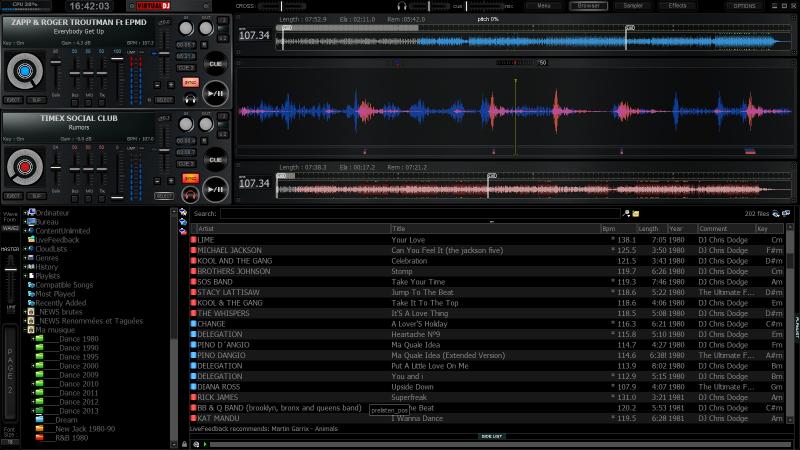Open the OPTIONS menu
Image resolution: width=800 pixels, height=450 pixels.
pos(744,6)
